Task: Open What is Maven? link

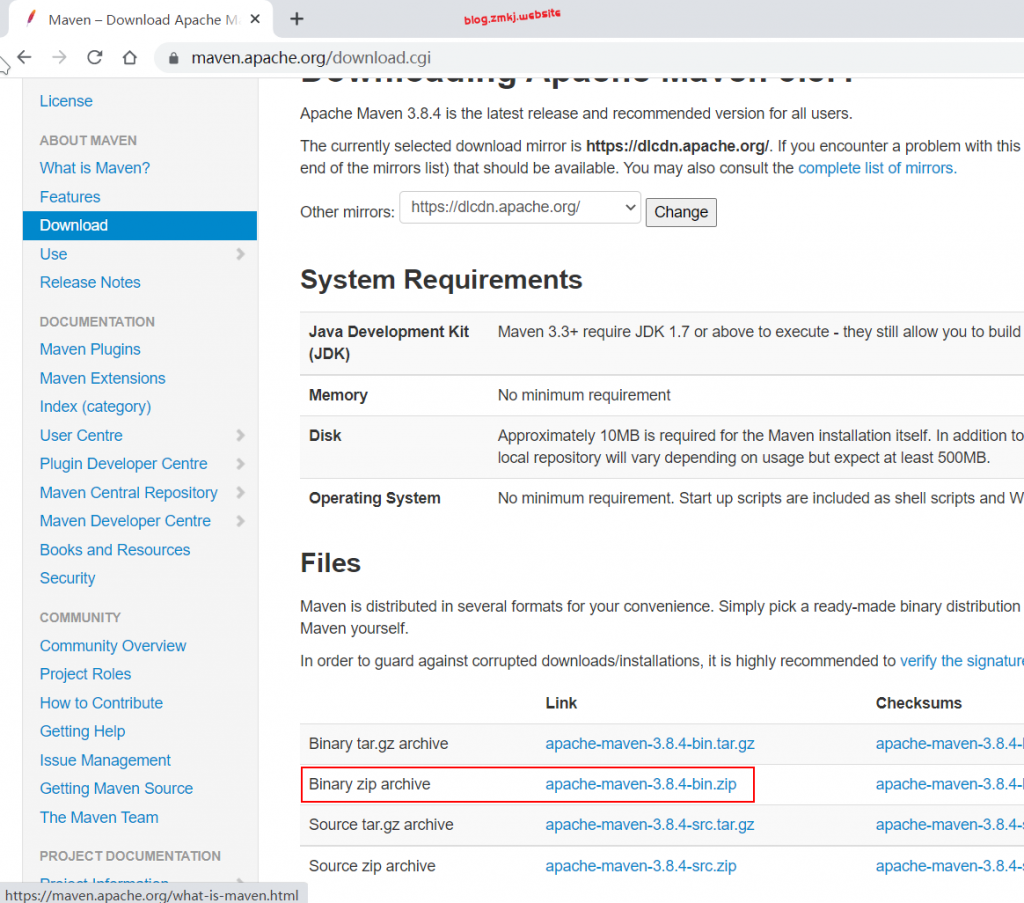Action: pyautogui.click(x=95, y=168)
